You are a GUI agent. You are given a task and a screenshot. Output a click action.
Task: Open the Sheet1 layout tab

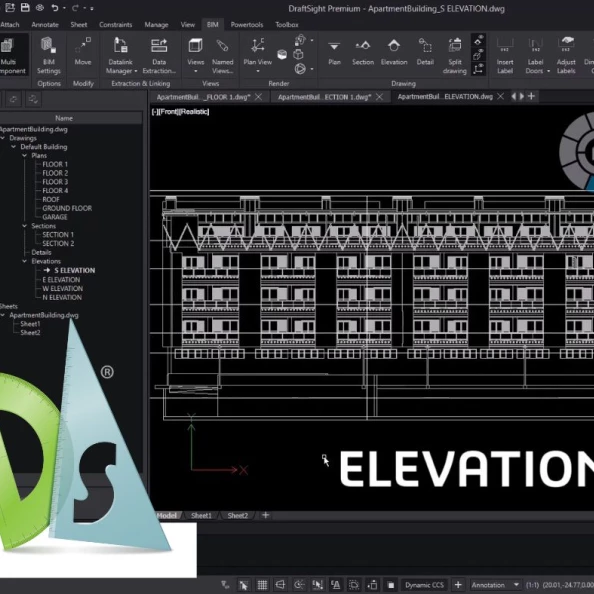[201, 515]
